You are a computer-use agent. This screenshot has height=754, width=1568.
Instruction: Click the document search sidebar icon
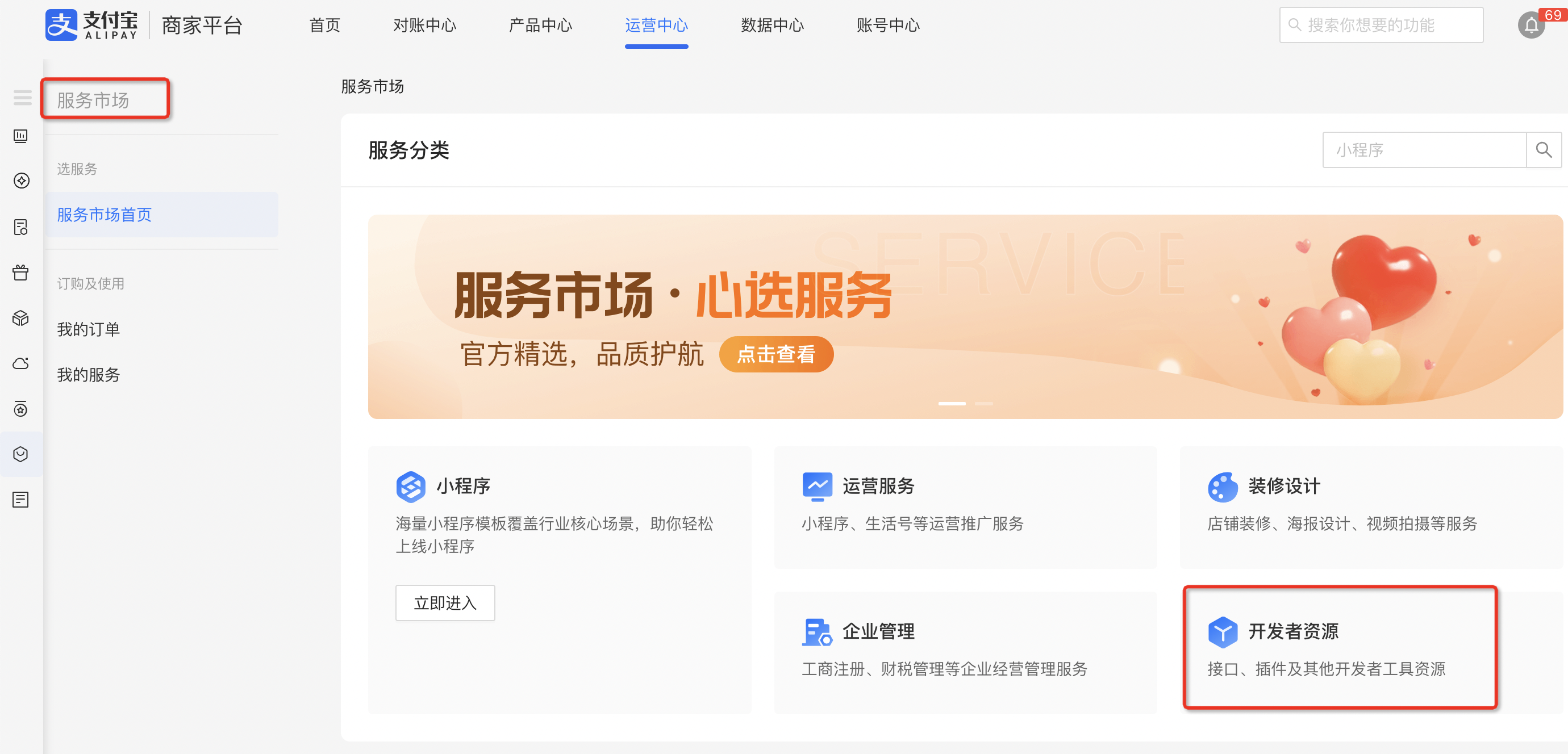(20, 227)
